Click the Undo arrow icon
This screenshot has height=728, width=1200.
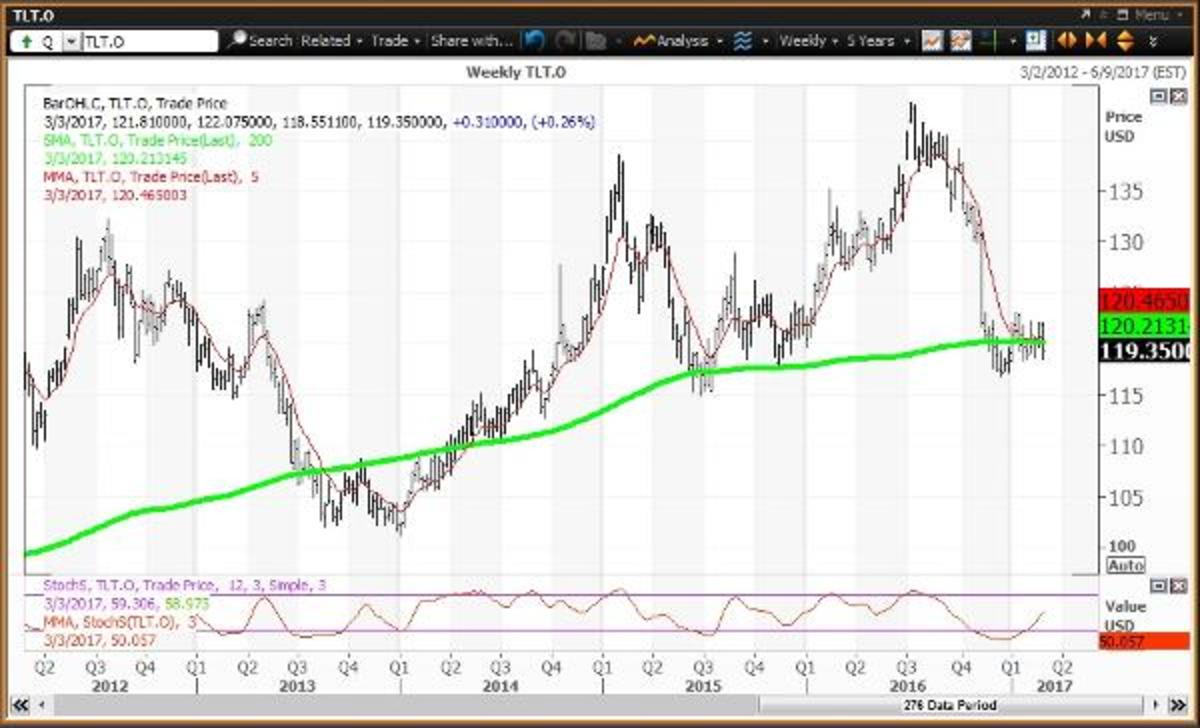click(x=536, y=41)
